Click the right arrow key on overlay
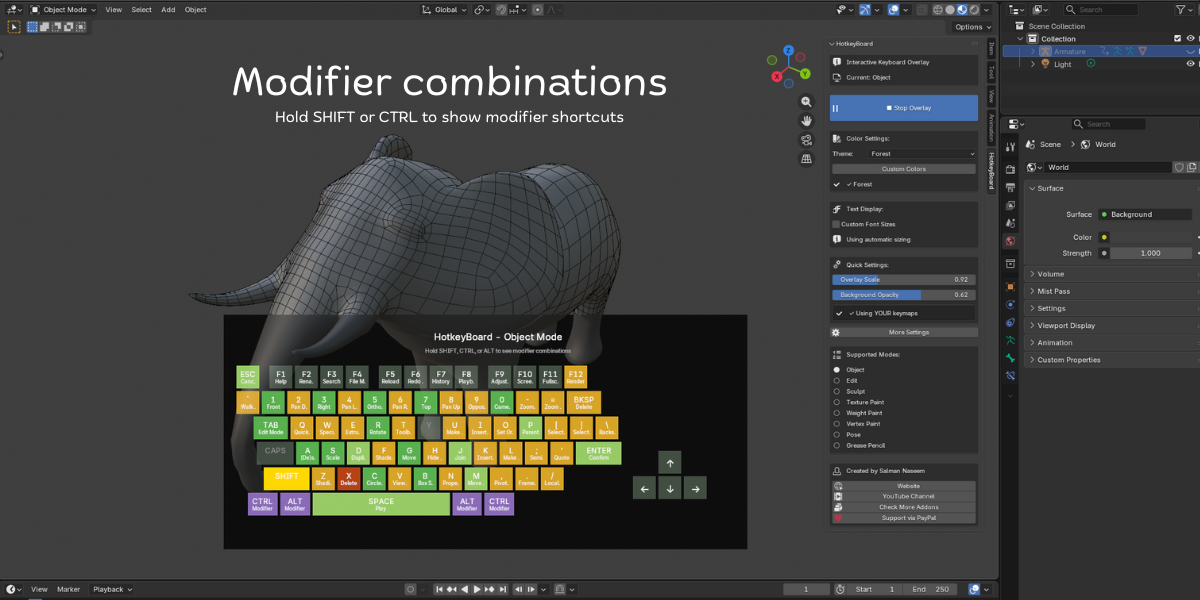Image resolution: width=1200 pixels, height=600 pixels. 694,487
